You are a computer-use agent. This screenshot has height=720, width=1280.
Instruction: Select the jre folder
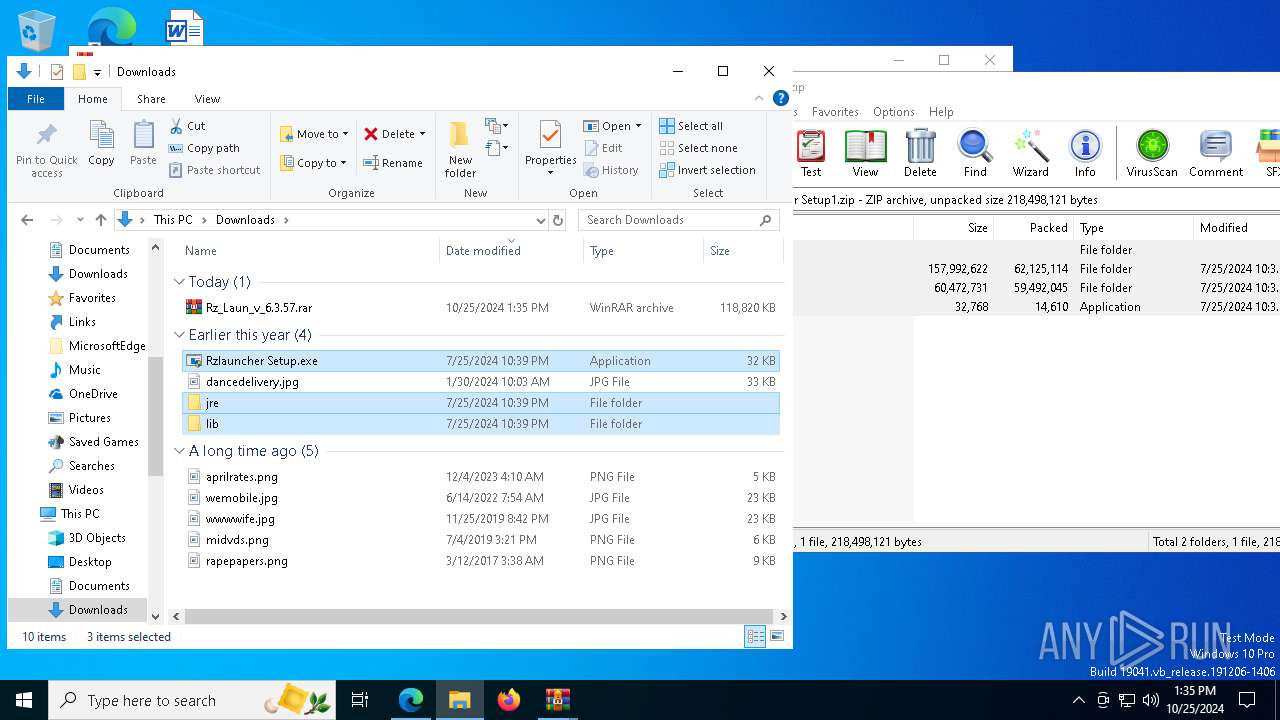(x=480, y=403)
